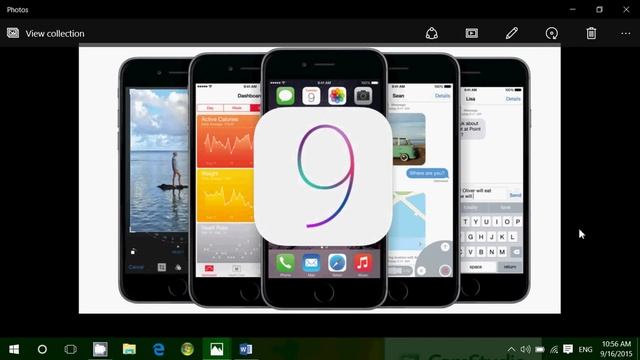The height and width of the screenshot is (360, 640).
Task: Close the Photos window
Action: [x=626, y=9]
